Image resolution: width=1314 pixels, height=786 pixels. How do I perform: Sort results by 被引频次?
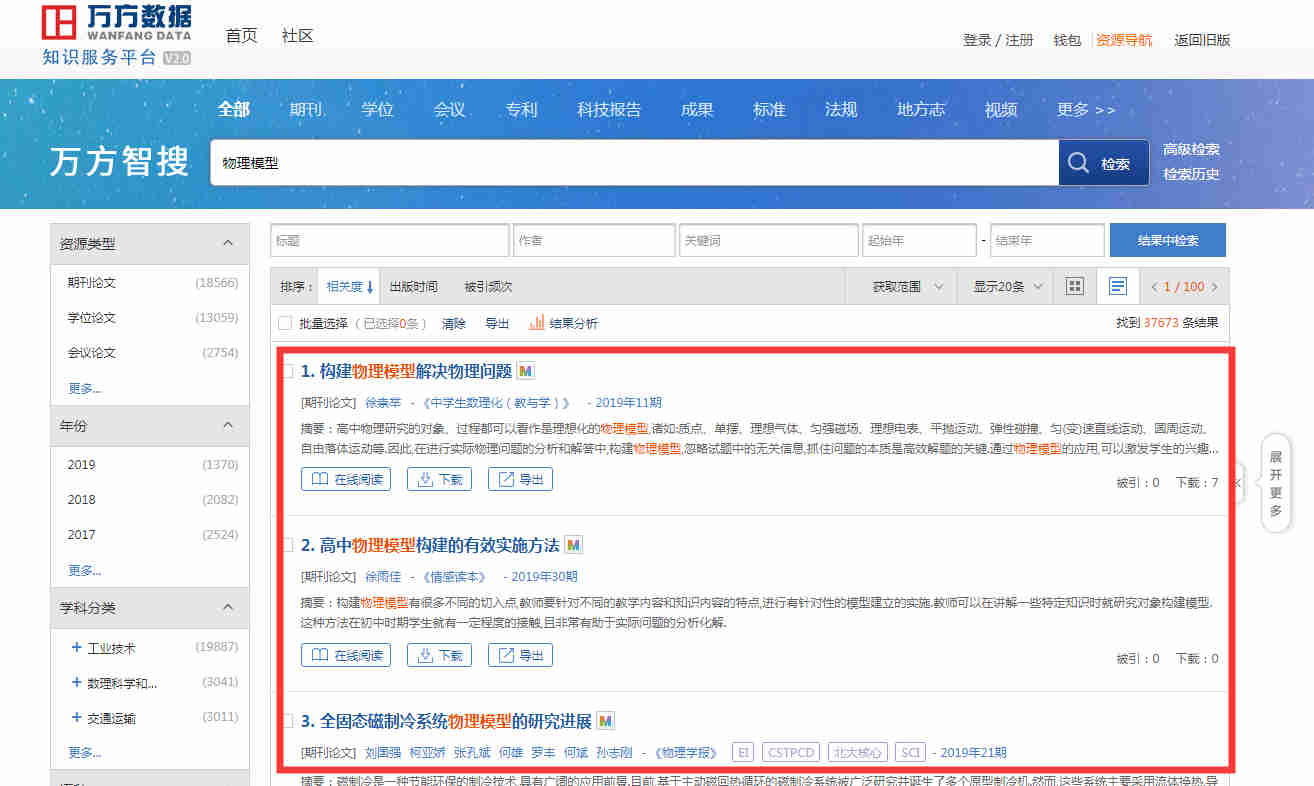[488, 287]
